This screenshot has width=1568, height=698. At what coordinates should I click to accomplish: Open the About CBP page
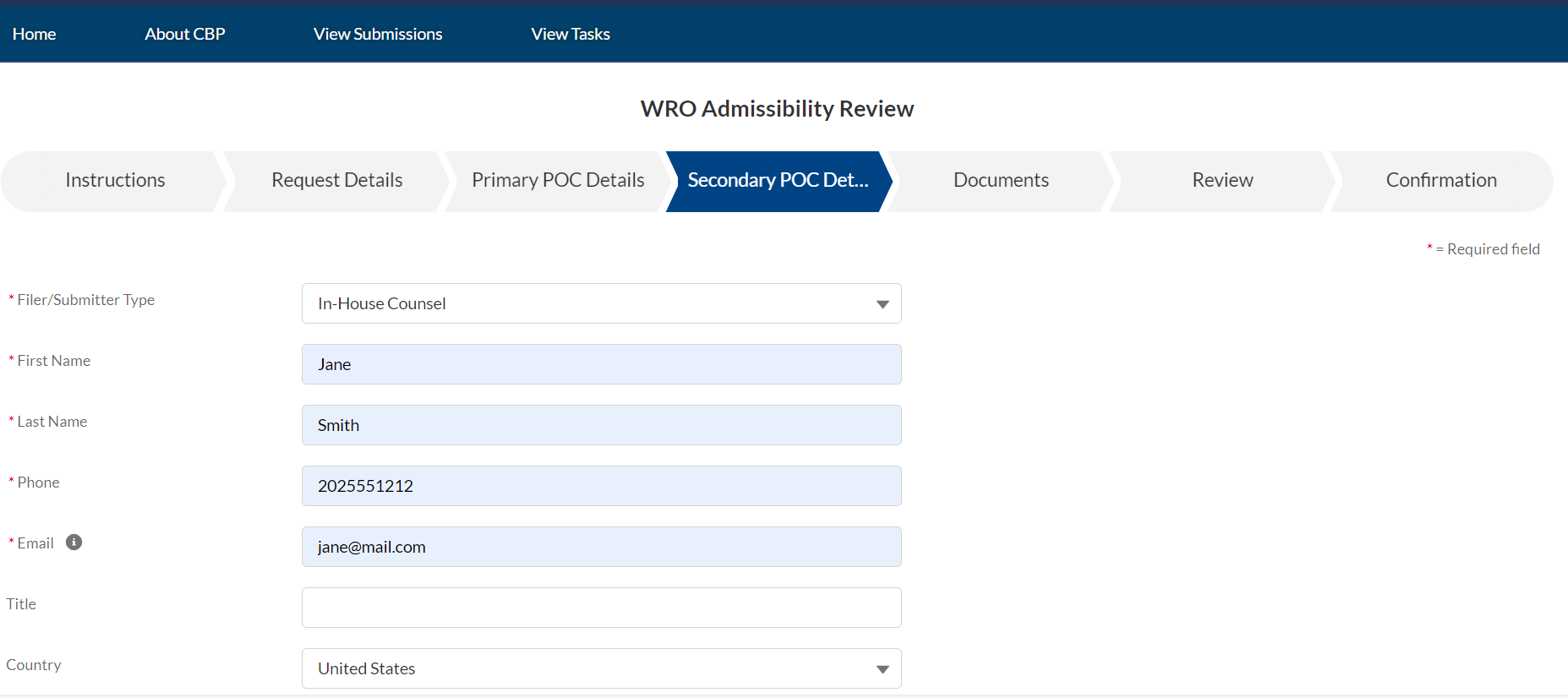184,34
